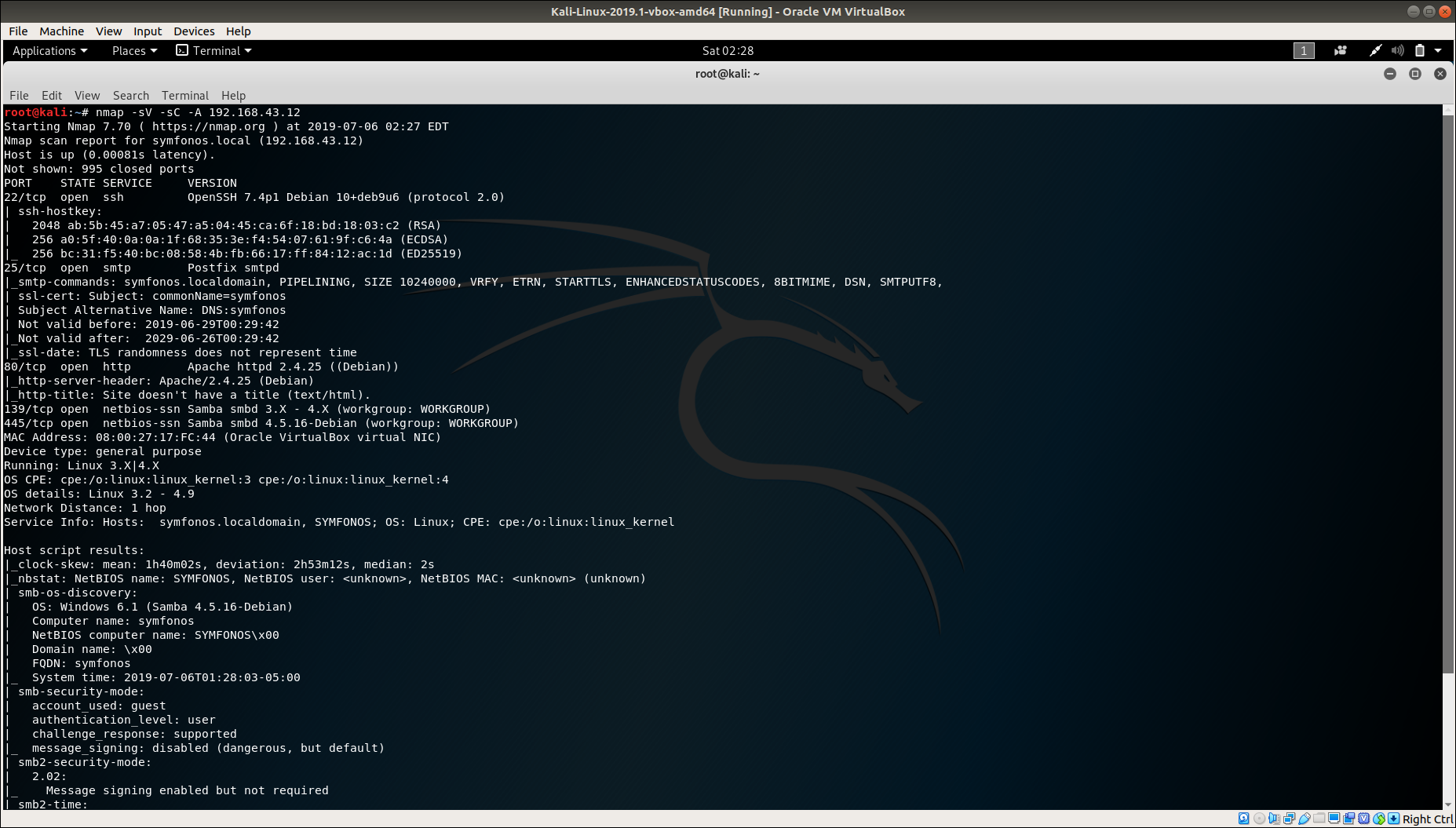The image size is (1456, 828).
Task: Click the https://nmap.org URL in output
Action: tap(209, 126)
